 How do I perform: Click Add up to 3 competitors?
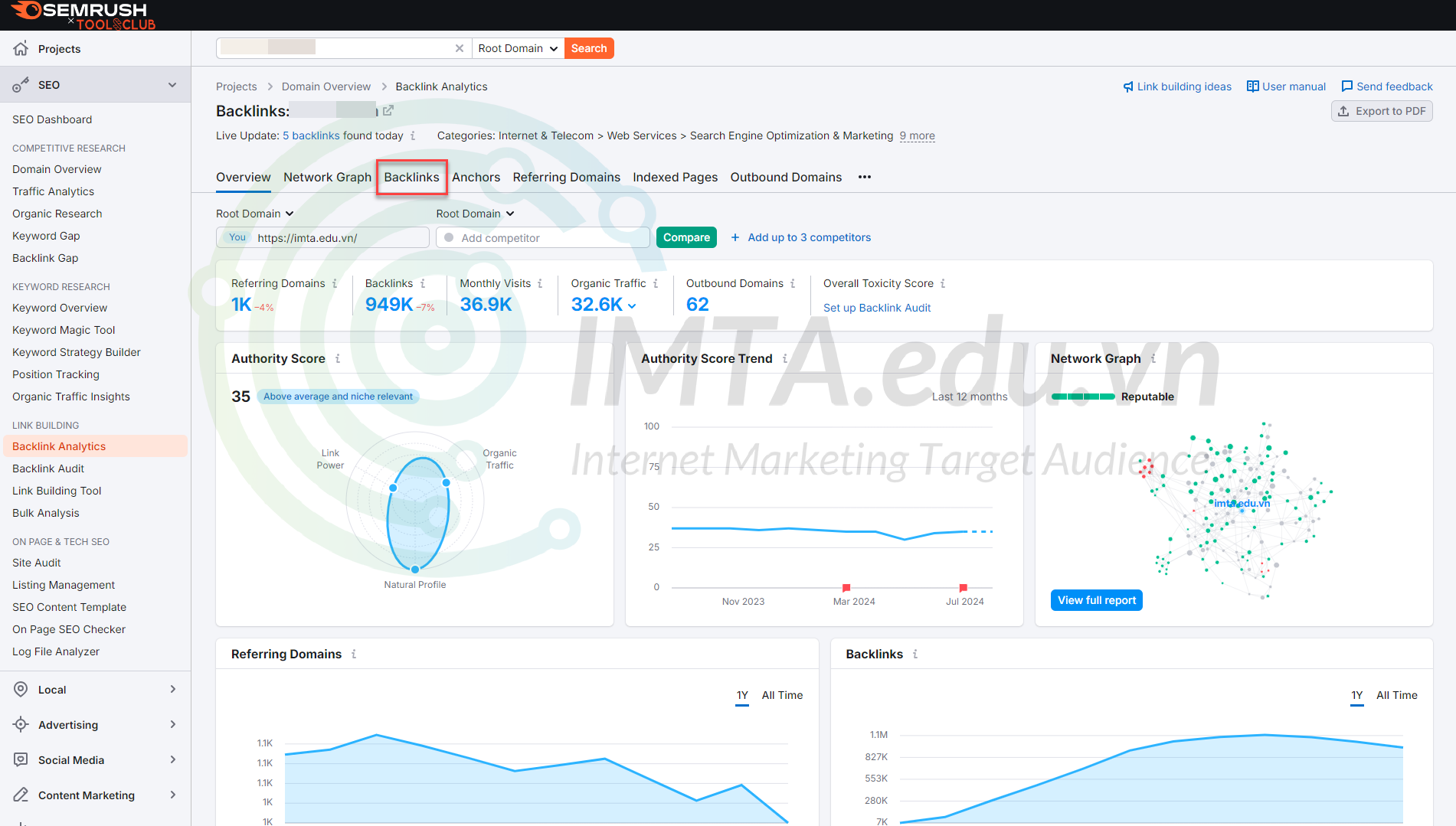click(x=801, y=237)
